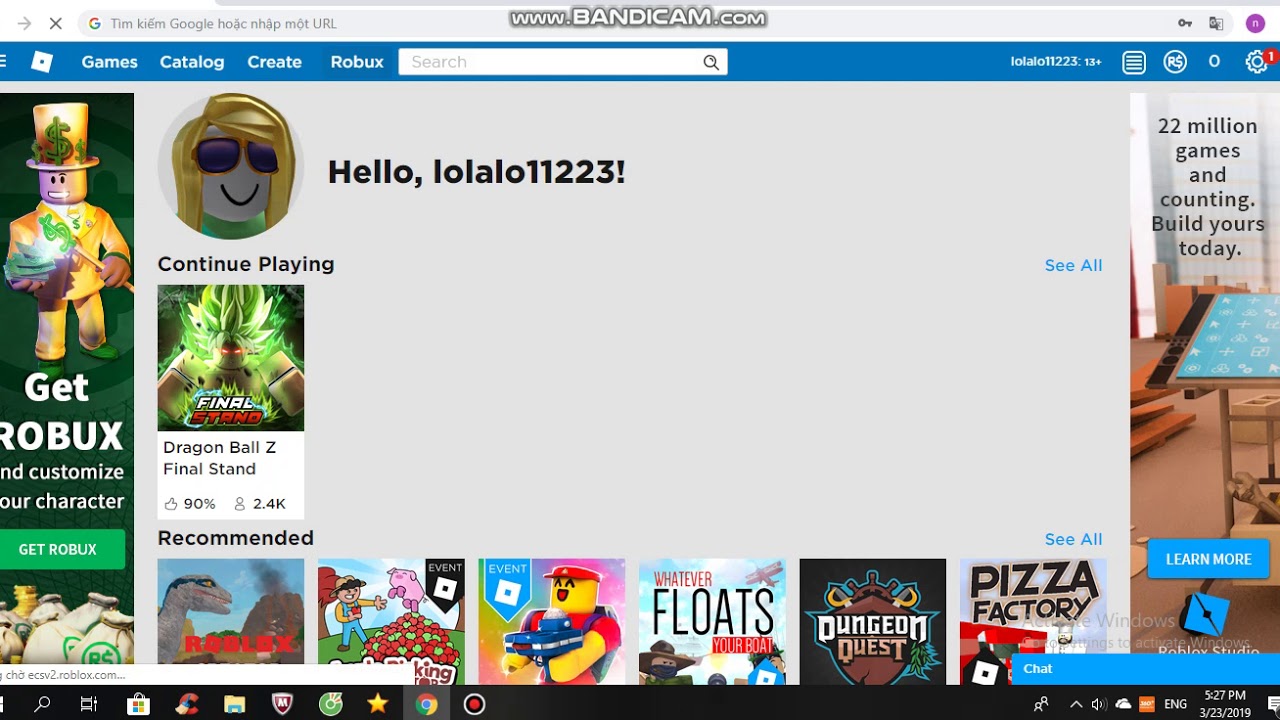Open File Explorer from taskbar

pyautogui.click(x=234, y=704)
